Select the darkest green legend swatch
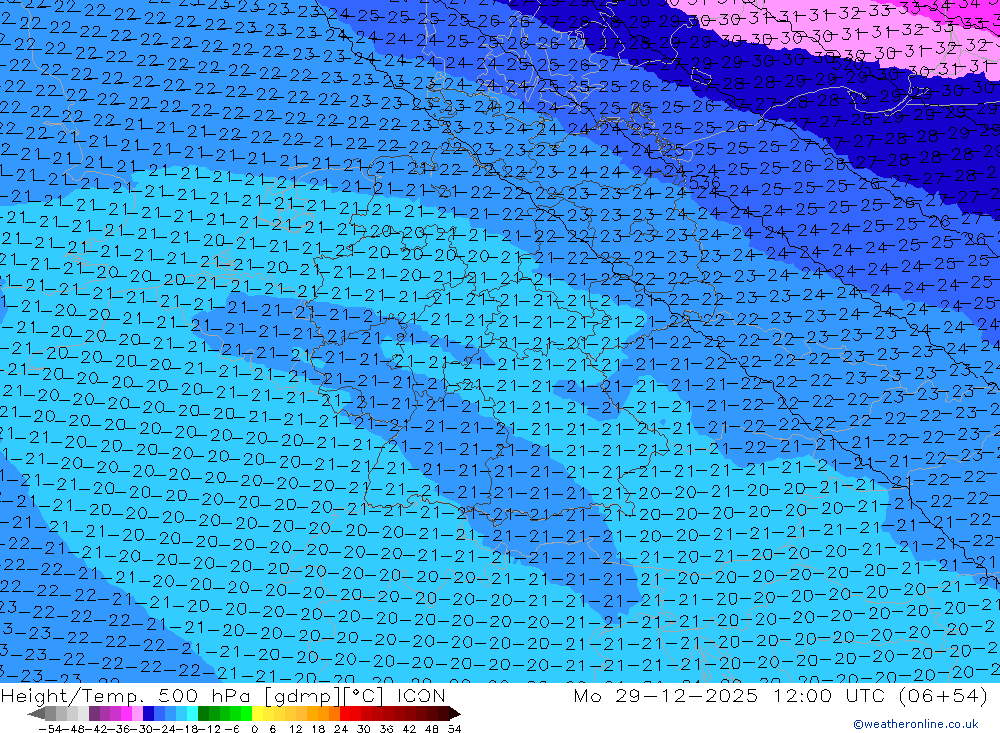1000x733 pixels. [203, 714]
